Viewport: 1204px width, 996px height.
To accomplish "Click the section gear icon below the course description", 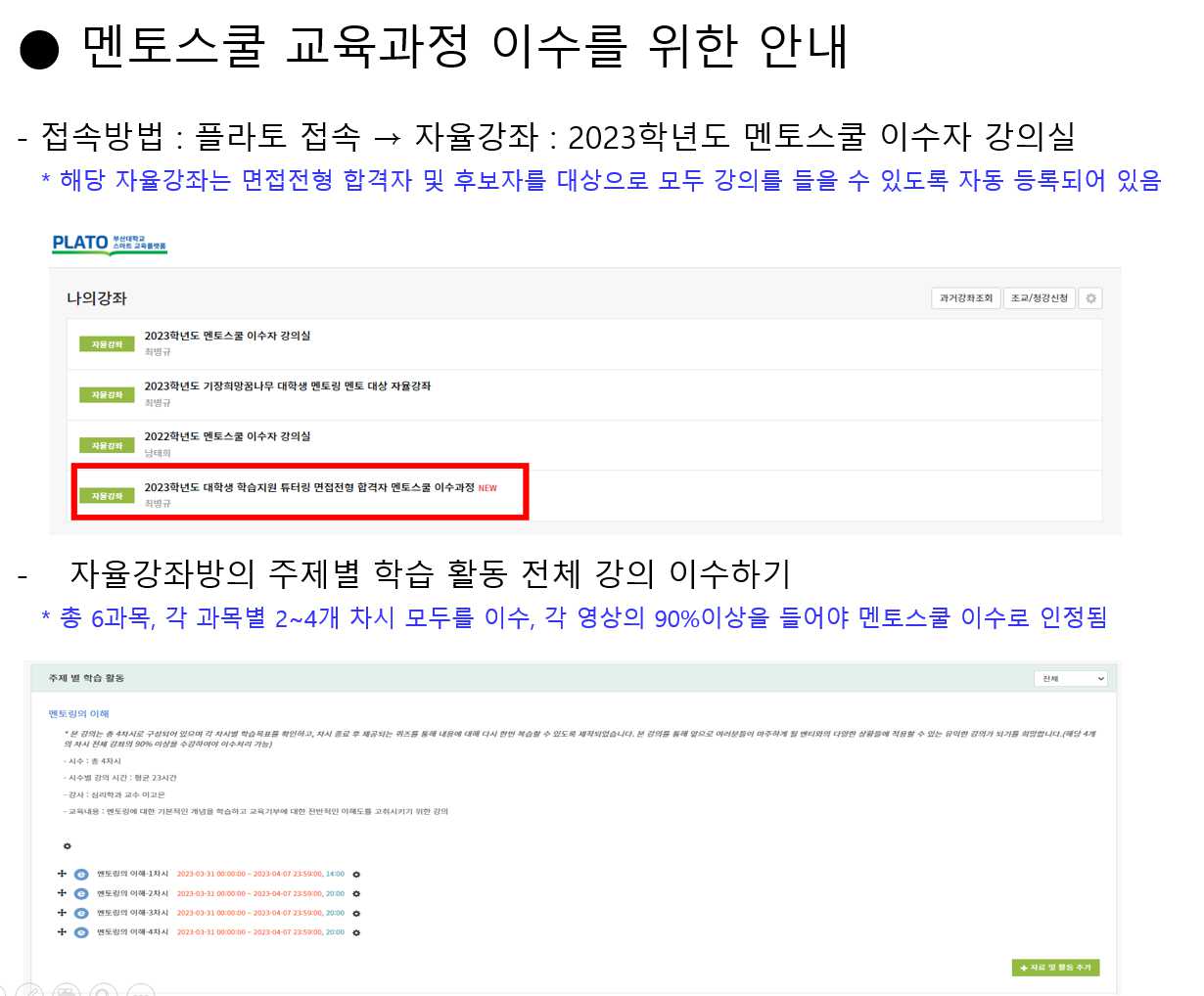I will coord(67,846).
